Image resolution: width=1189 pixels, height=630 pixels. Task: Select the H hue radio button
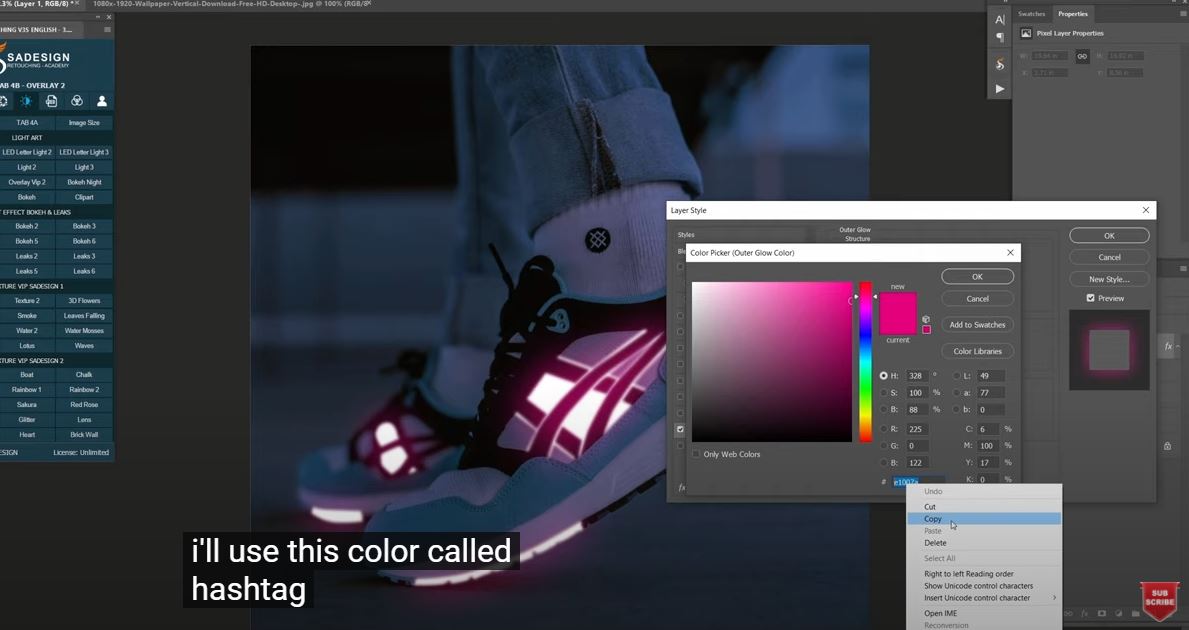(x=883, y=376)
